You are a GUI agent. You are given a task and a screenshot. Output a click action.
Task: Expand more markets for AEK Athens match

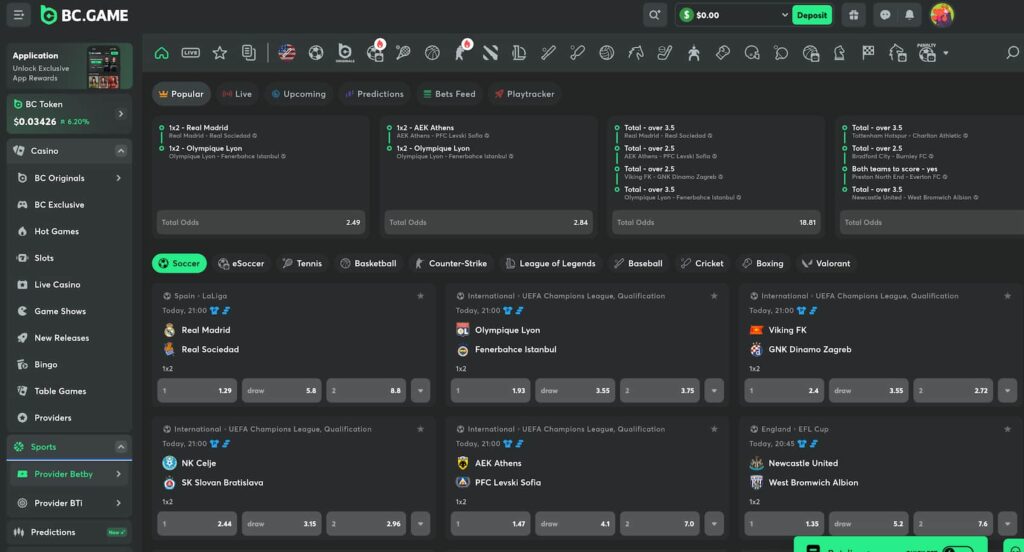pos(714,524)
